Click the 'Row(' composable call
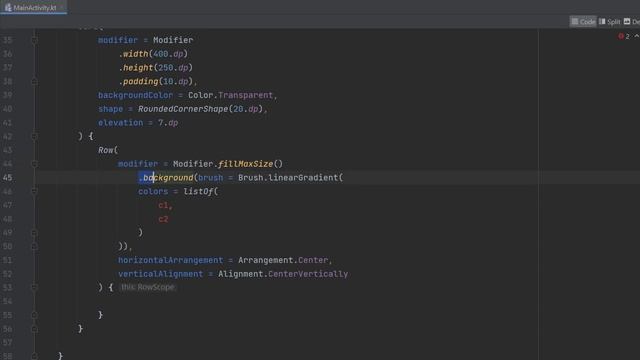640x360 pixels. (108, 150)
